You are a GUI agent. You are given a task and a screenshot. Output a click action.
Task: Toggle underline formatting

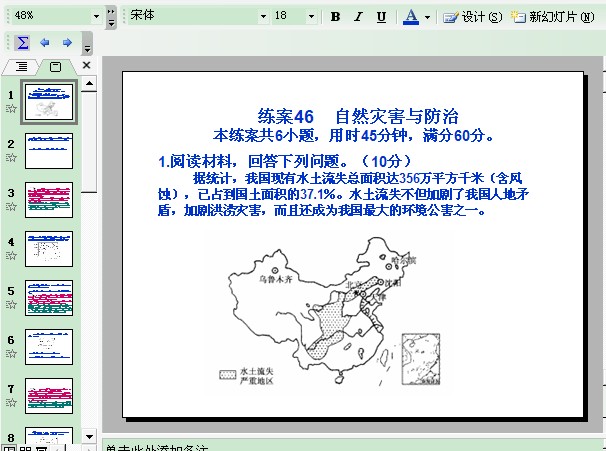(x=381, y=17)
